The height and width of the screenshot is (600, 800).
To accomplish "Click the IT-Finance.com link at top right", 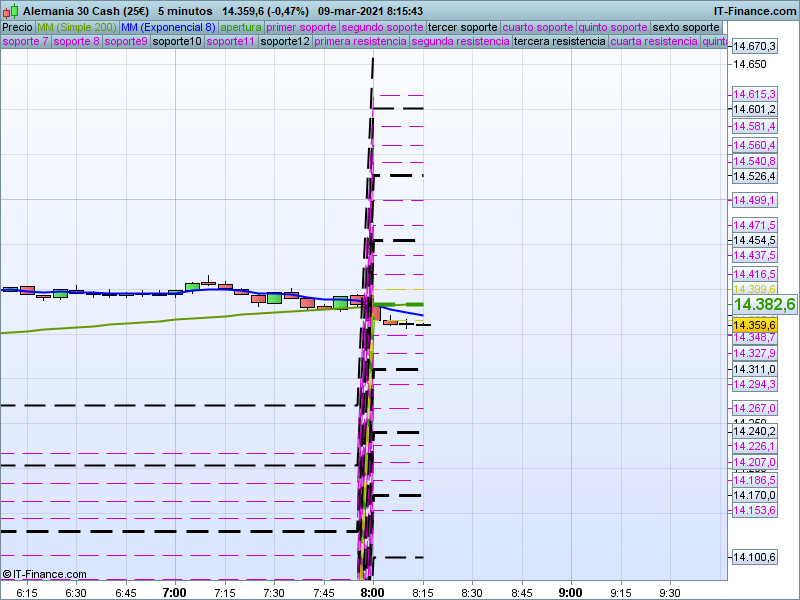I will tap(755, 10).
